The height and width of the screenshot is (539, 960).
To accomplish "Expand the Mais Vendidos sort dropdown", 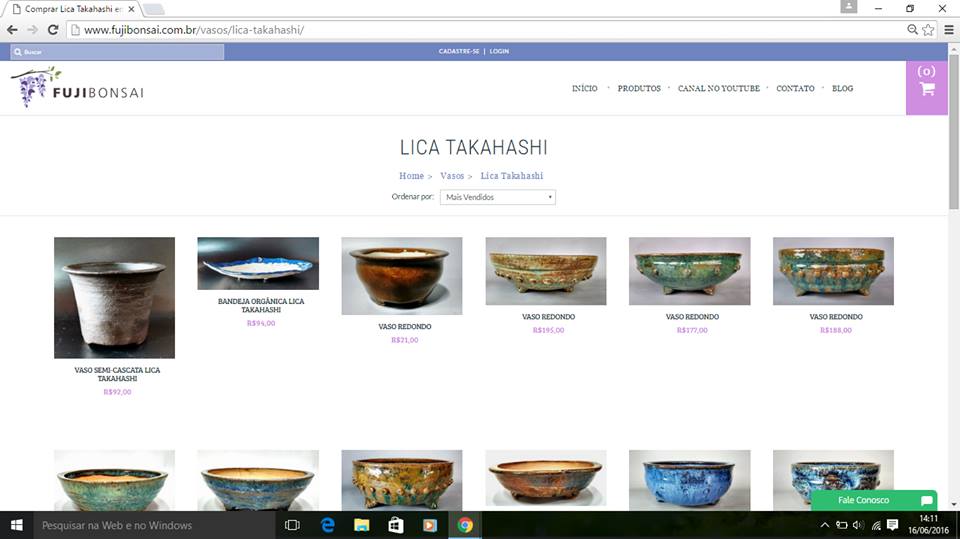I will click(x=497, y=197).
